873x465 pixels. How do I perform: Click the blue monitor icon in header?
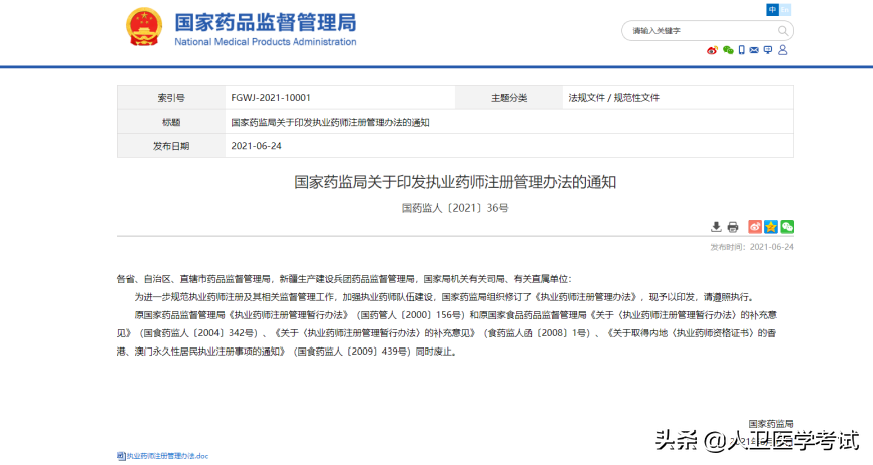(x=768, y=50)
